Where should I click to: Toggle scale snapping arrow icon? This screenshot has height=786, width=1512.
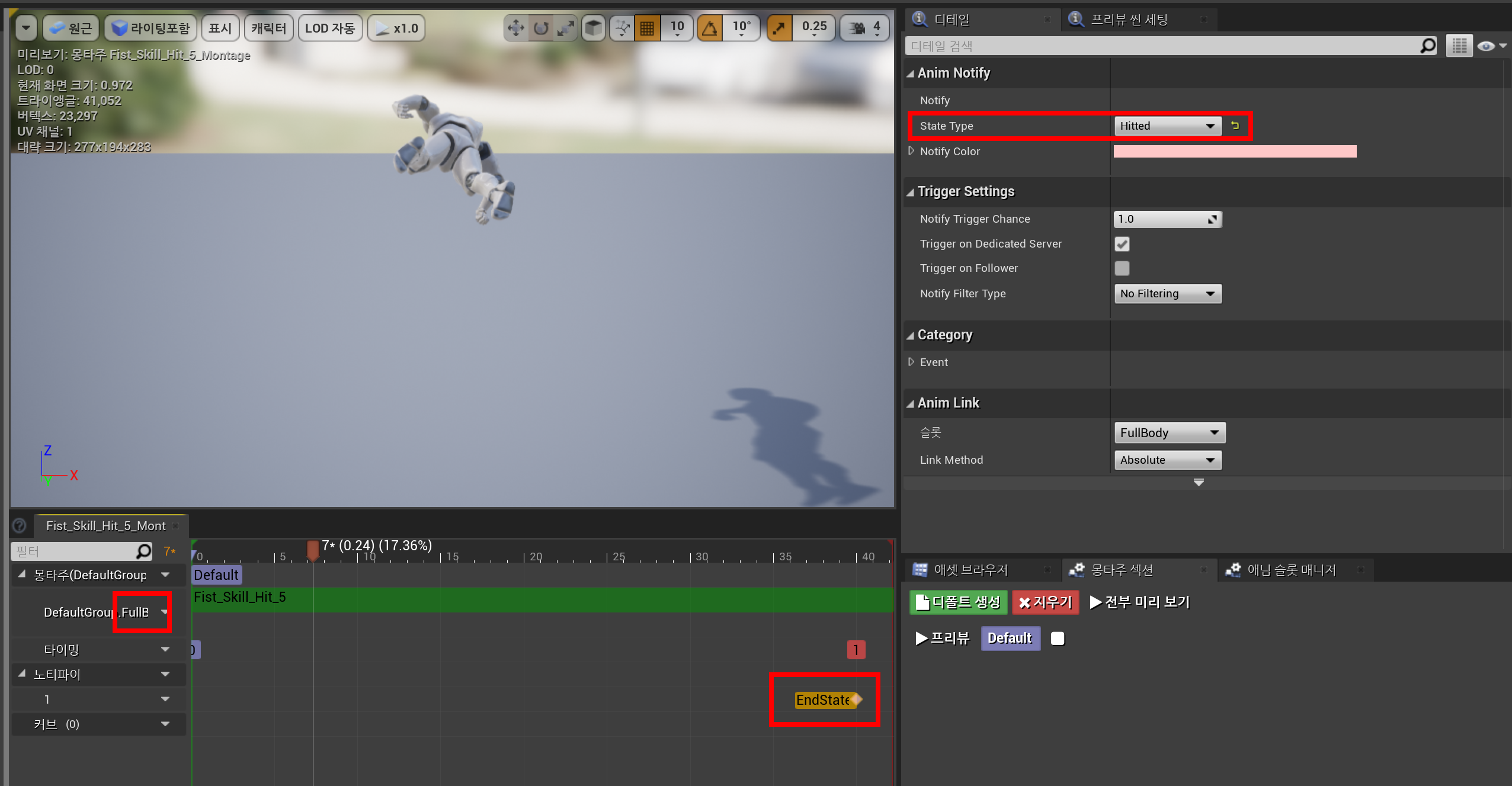click(x=780, y=28)
